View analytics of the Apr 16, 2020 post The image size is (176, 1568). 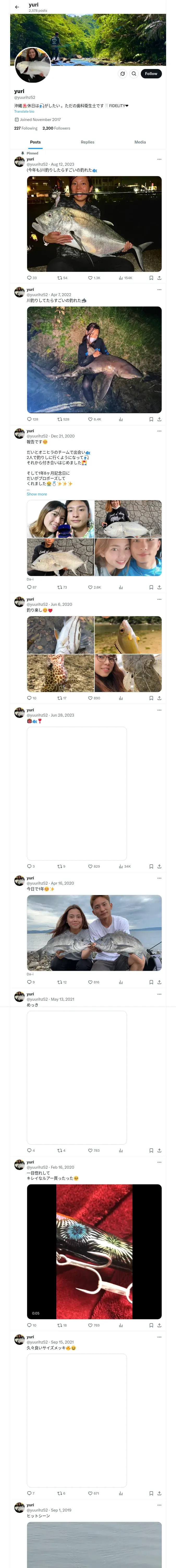[121, 982]
